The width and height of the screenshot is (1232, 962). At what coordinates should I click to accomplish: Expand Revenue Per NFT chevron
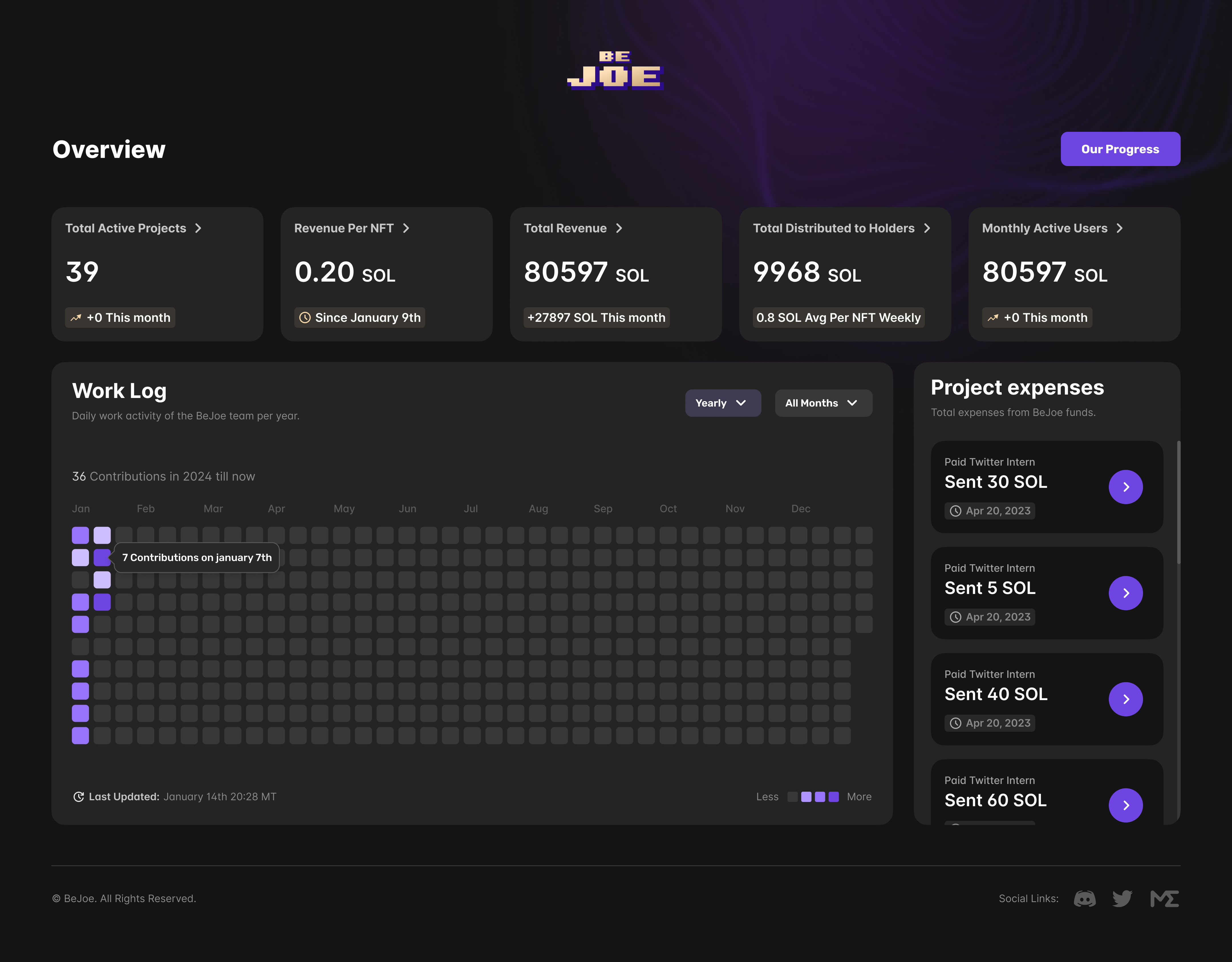tap(406, 228)
